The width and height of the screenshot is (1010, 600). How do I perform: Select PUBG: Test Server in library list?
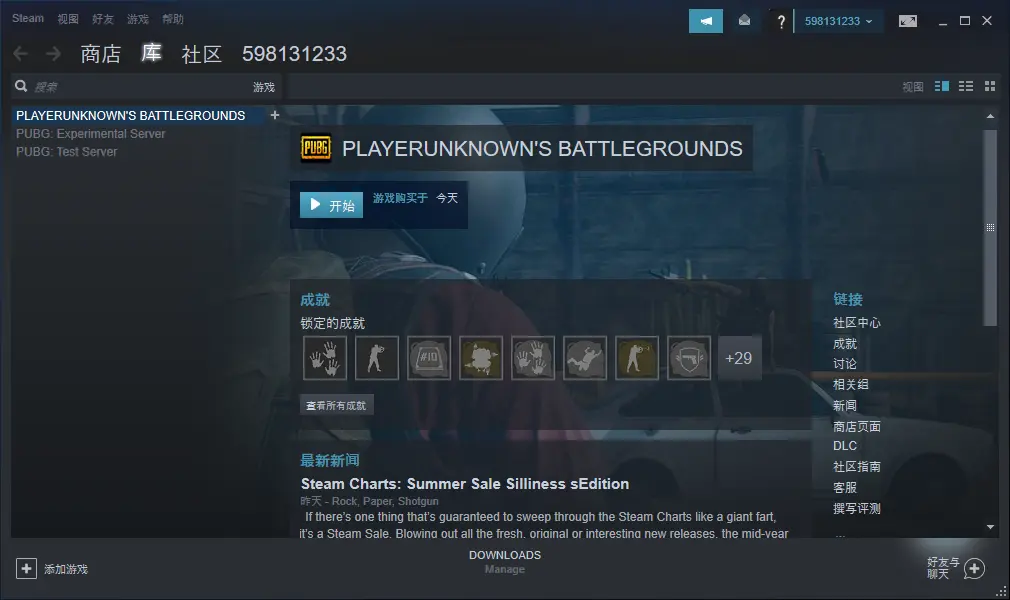tap(66, 152)
